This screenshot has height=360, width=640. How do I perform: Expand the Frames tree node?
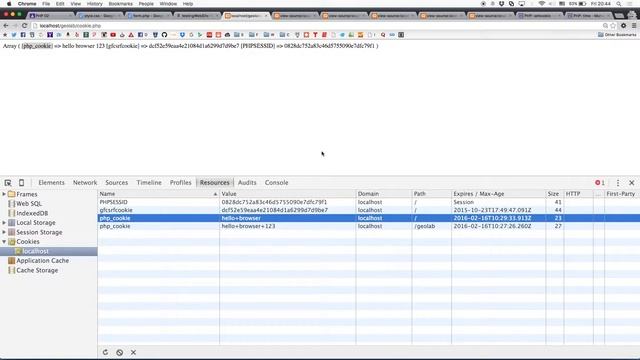(4, 194)
